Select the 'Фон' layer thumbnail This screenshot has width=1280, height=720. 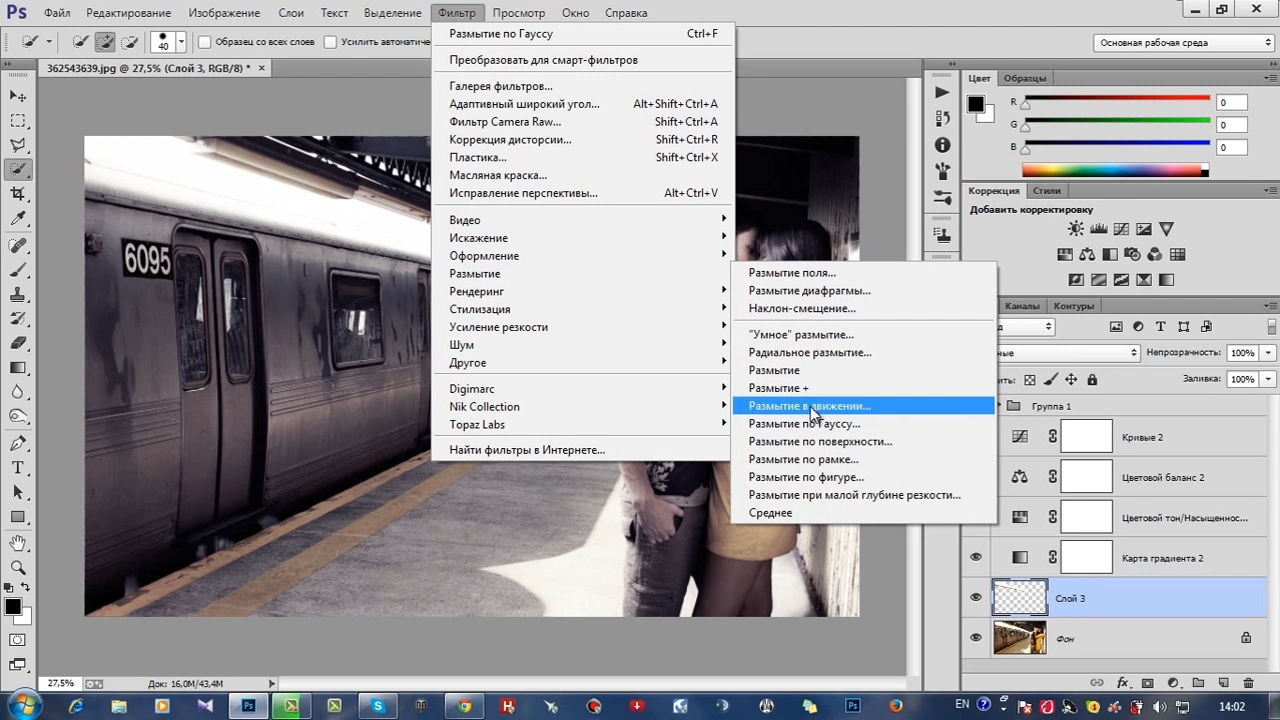1019,638
